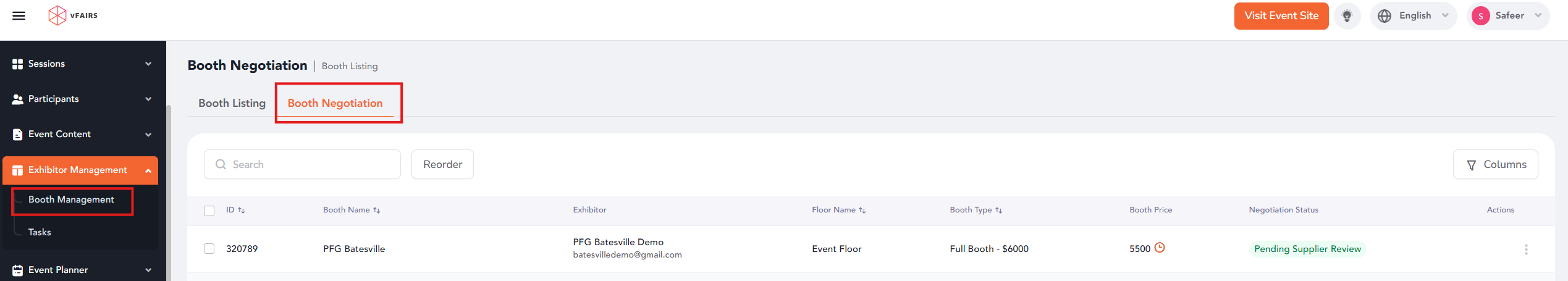Click the lightbulb tips icon
Viewport: 1568px width, 281px height.
1347,15
